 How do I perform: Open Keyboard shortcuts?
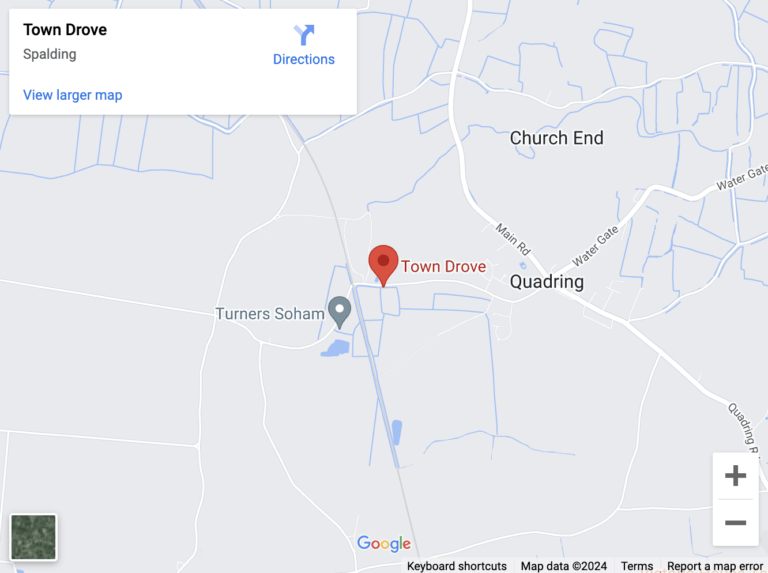pos(456,566)
